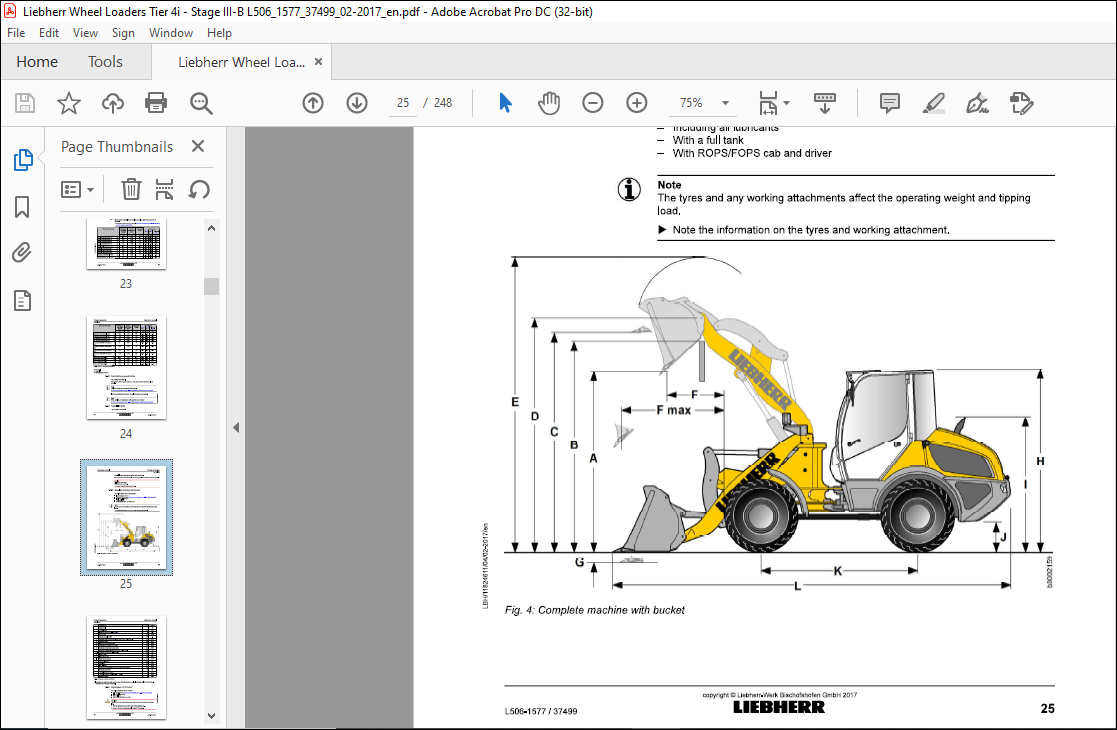The image size is (1117, 730).
Task: Show Page Thumbnails panel in sidebar
Action: tap(23, 160)
